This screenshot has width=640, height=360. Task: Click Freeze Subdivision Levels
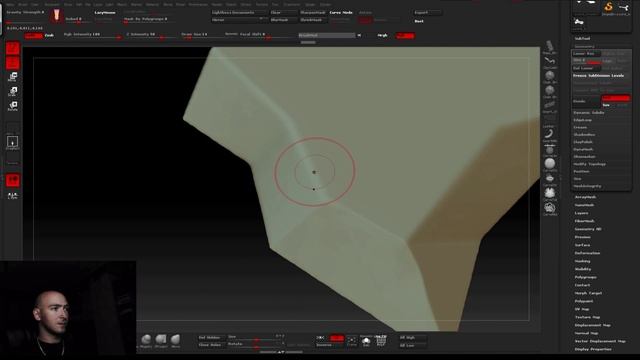[x=599, y=76]
